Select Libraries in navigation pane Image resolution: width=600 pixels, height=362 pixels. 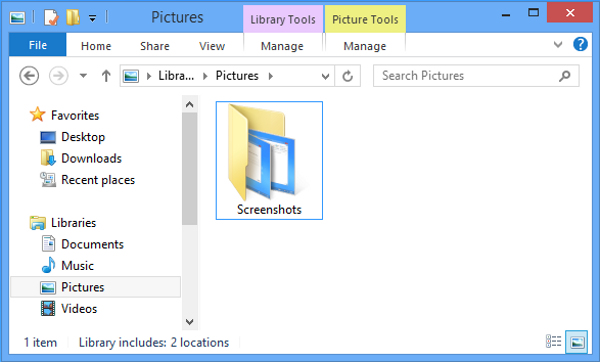[x=73, y=223]
